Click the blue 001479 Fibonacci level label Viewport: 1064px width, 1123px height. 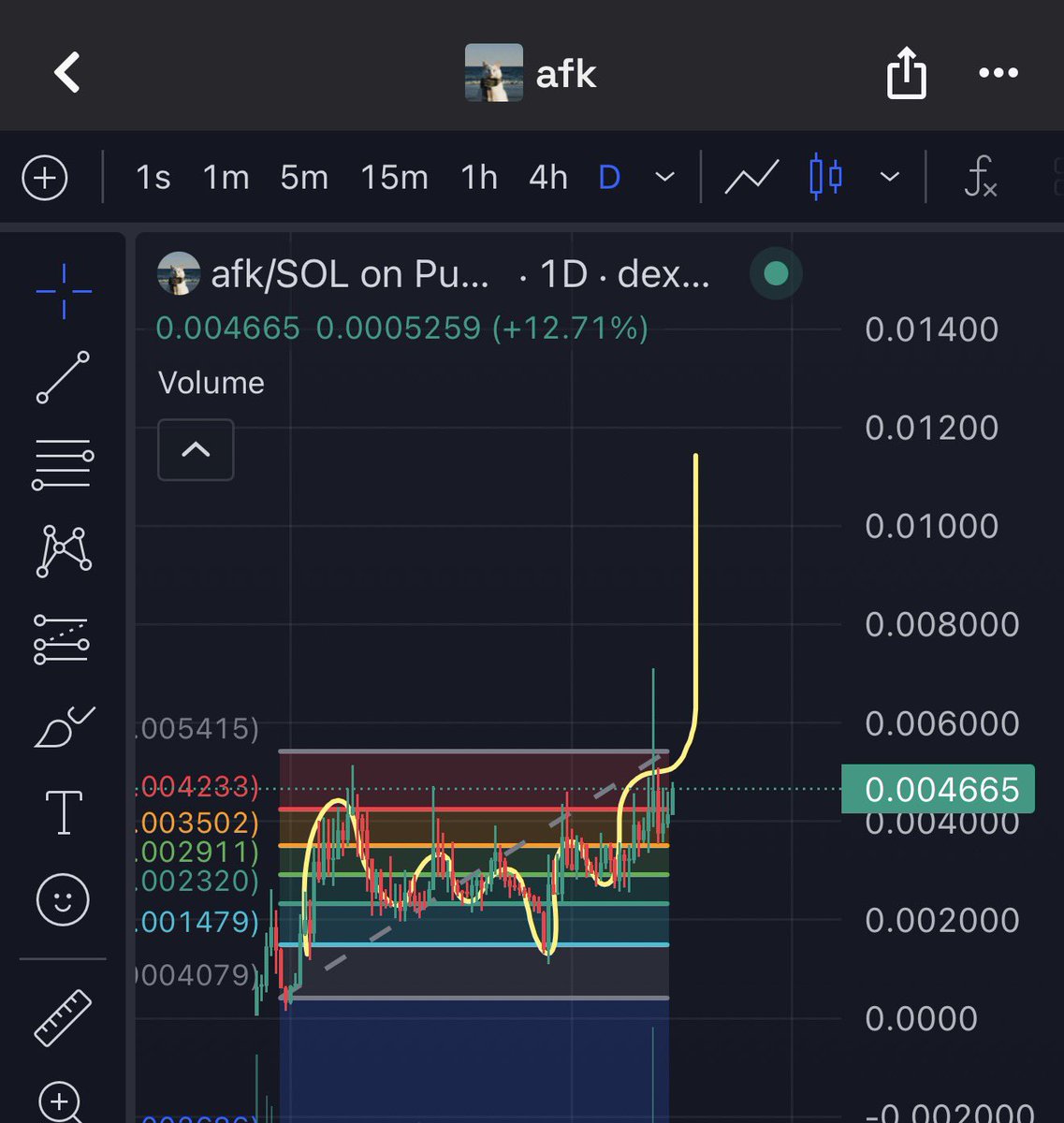click(x=198, y=922)
